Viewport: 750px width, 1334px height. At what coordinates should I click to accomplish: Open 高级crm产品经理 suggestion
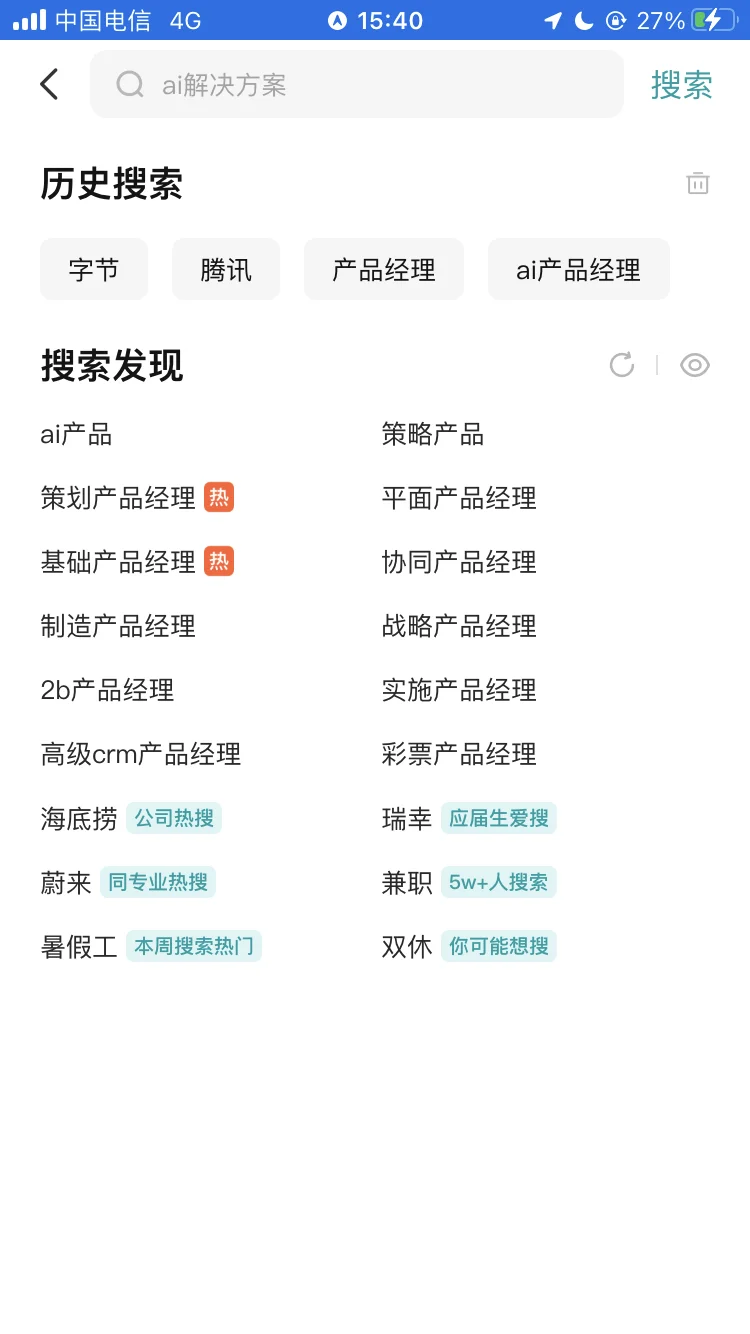[141, 754]
